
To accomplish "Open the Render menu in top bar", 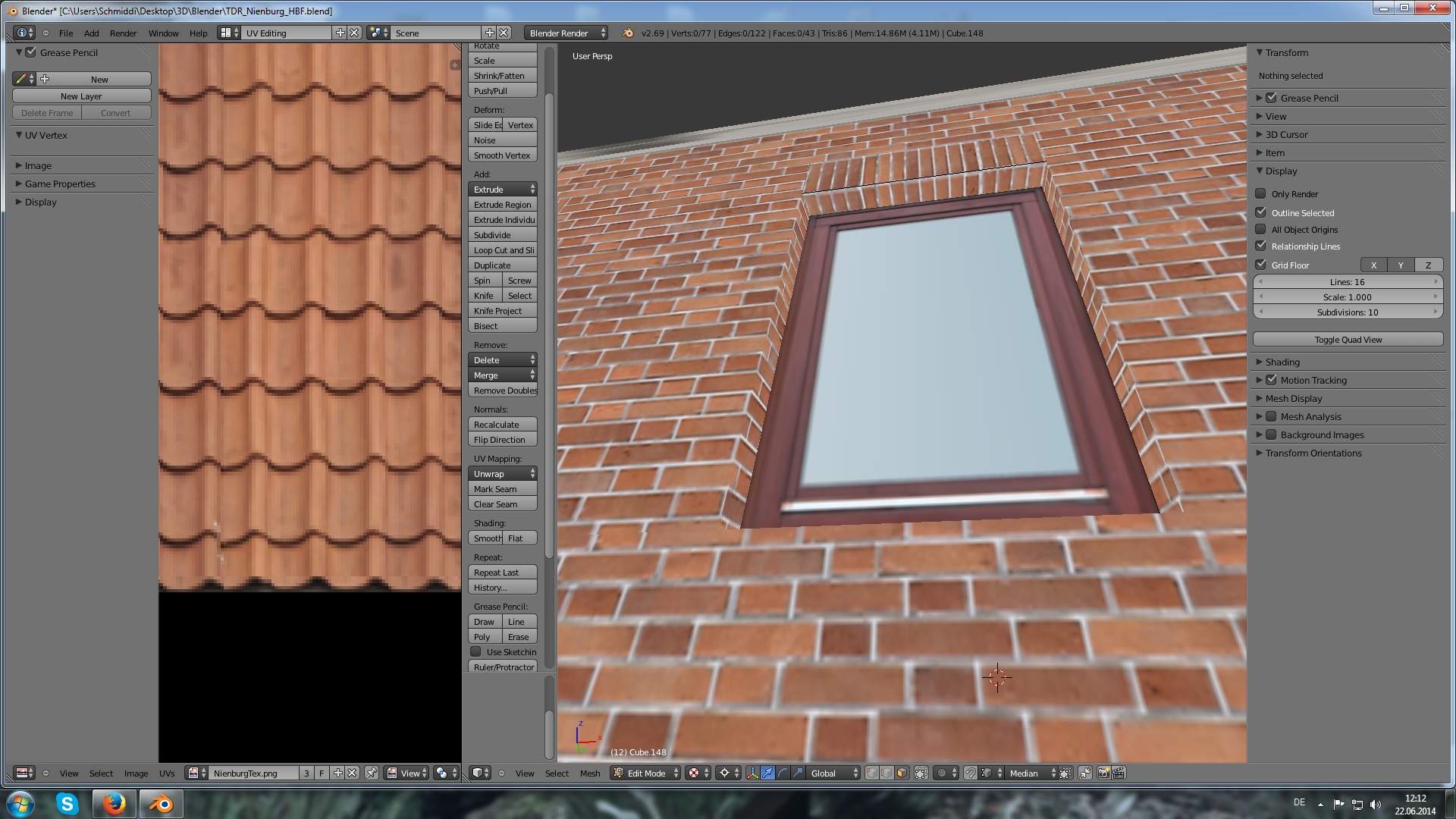I will click(123, 33).
